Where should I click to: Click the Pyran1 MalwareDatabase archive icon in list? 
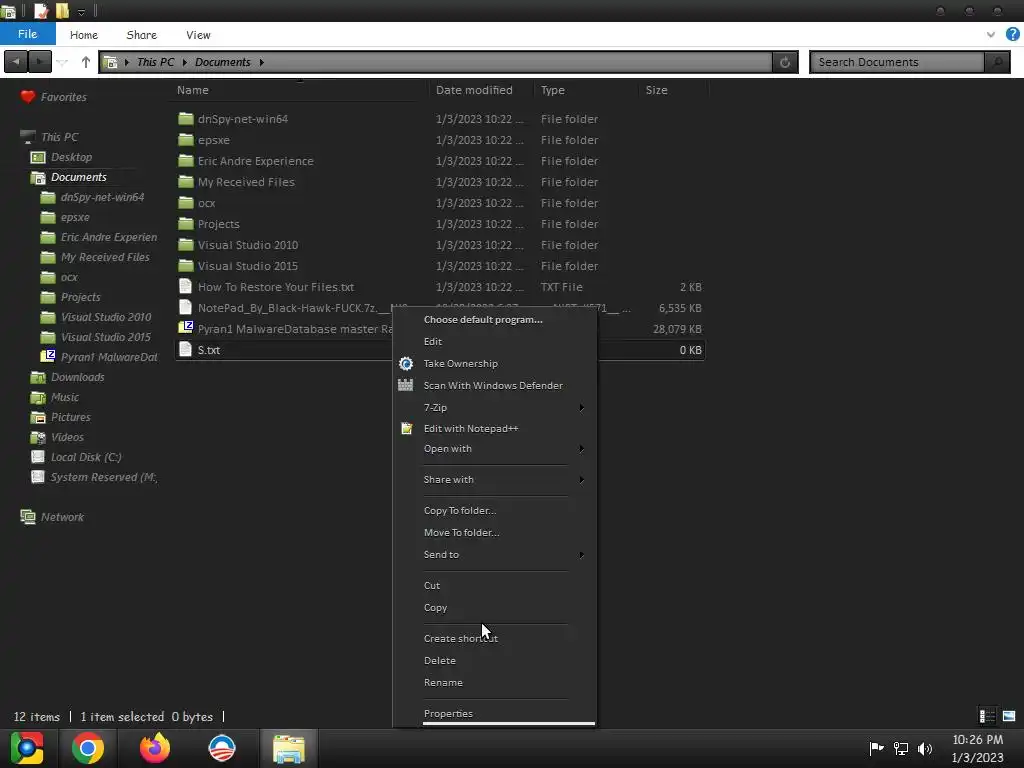click(x=185, y=327)
